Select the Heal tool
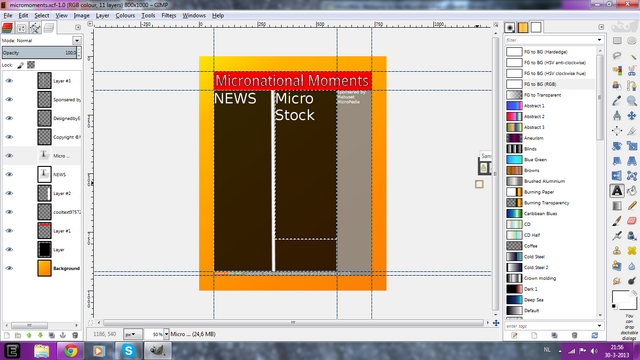 pyautogui.click(x=632, y=251)
